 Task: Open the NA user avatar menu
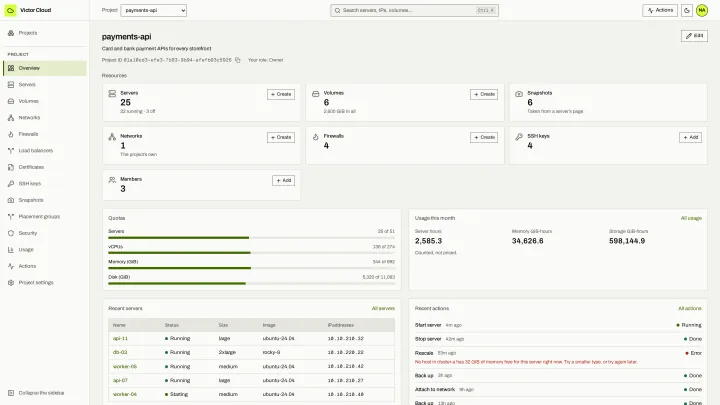tap(702, 10)
